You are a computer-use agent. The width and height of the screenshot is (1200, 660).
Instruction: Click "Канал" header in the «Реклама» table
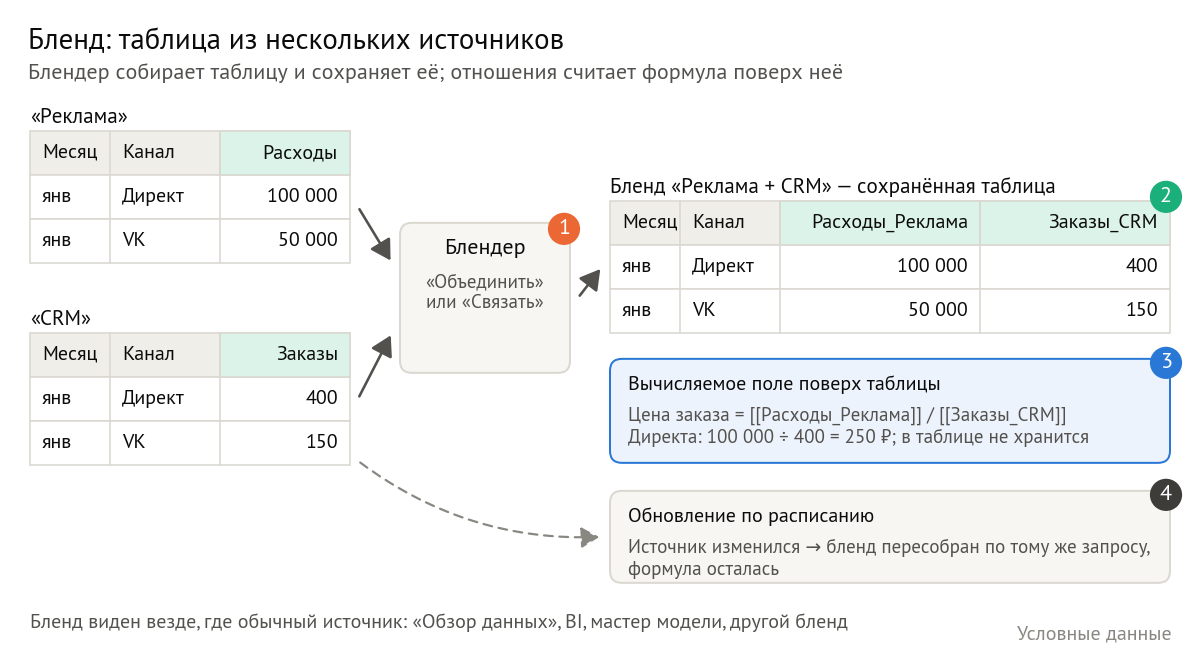click(165, 153)
